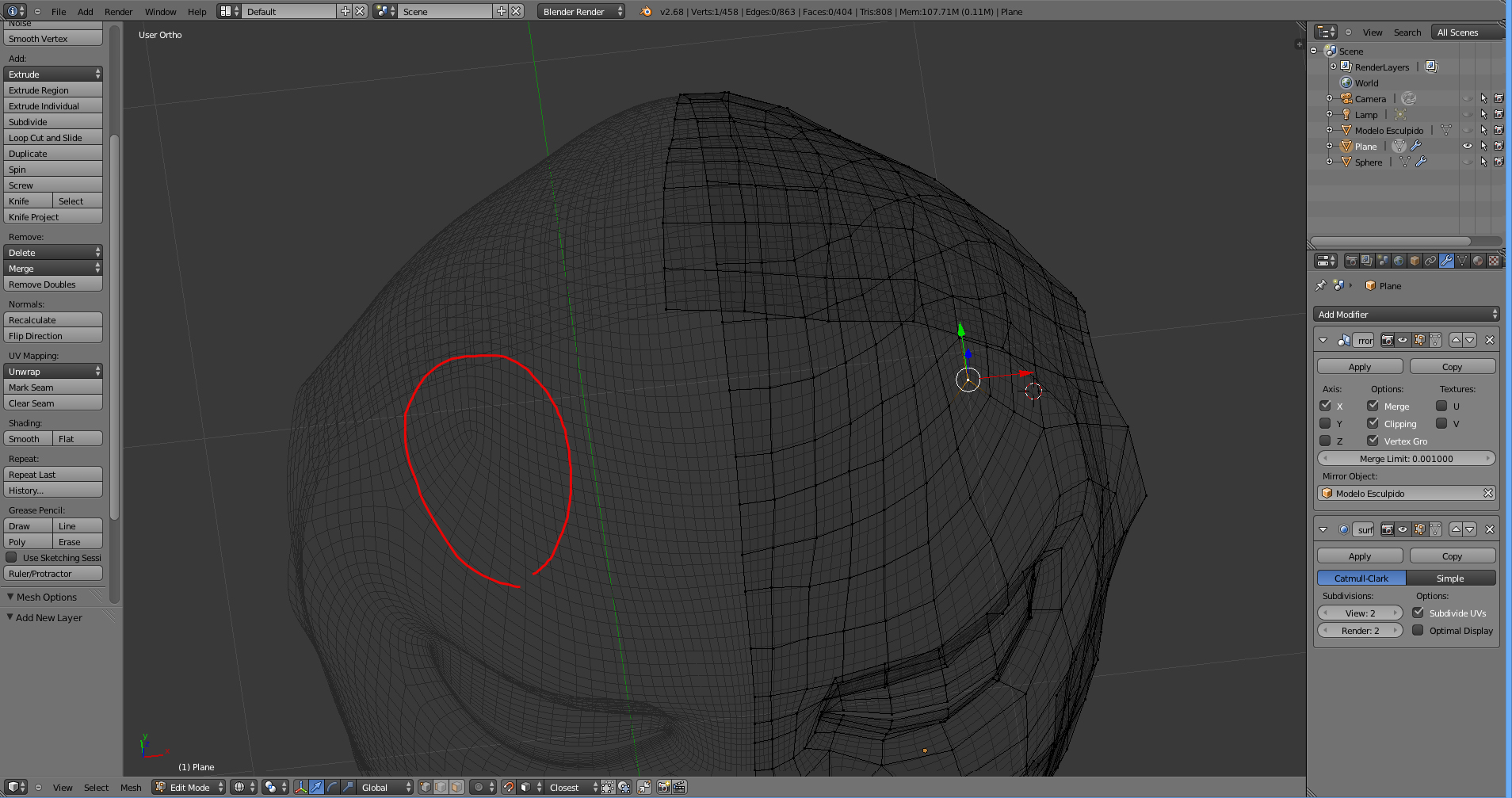Image resolution: width=1512 pixels, height=798 pixels.
Task: Open the Mesh menu in viewport header
Action: (x=131, y=787)
